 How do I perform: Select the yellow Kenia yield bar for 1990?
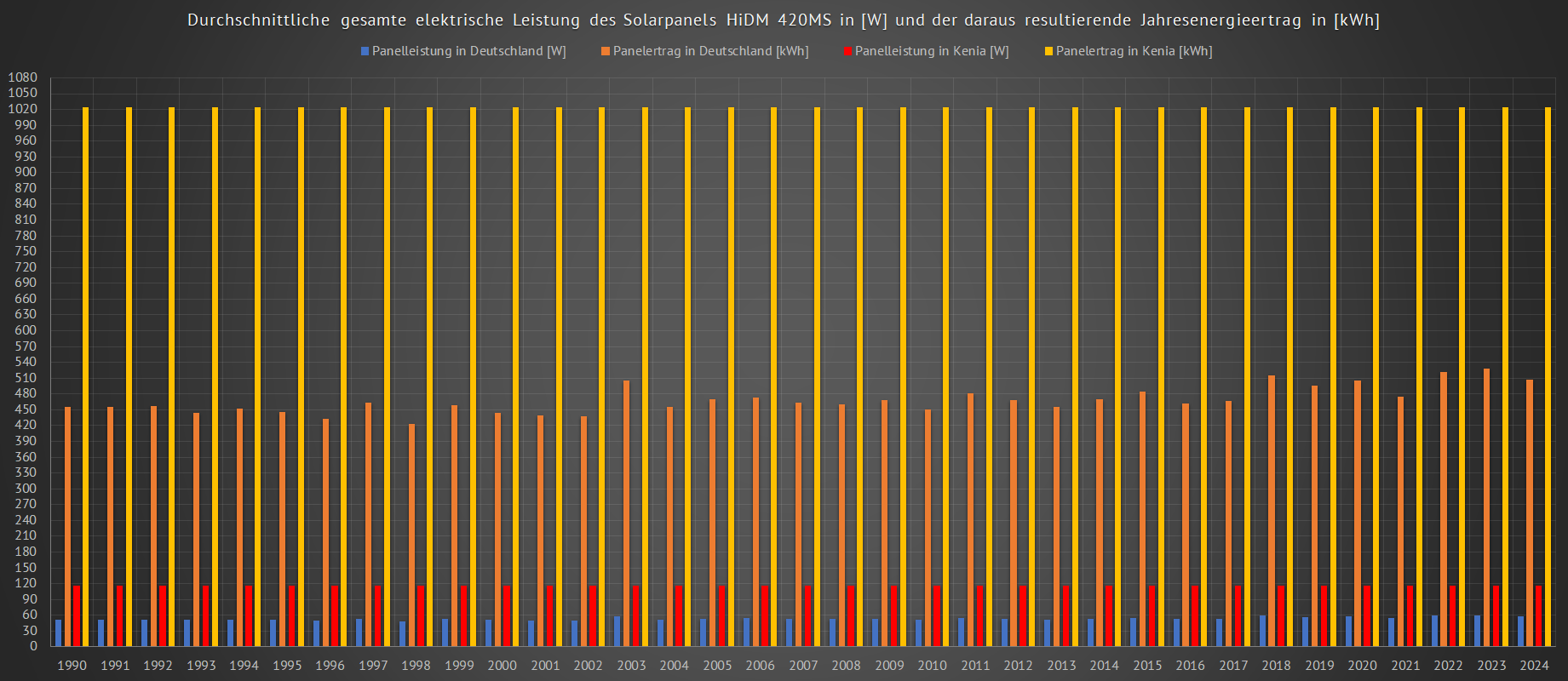(x=86, y=375)
